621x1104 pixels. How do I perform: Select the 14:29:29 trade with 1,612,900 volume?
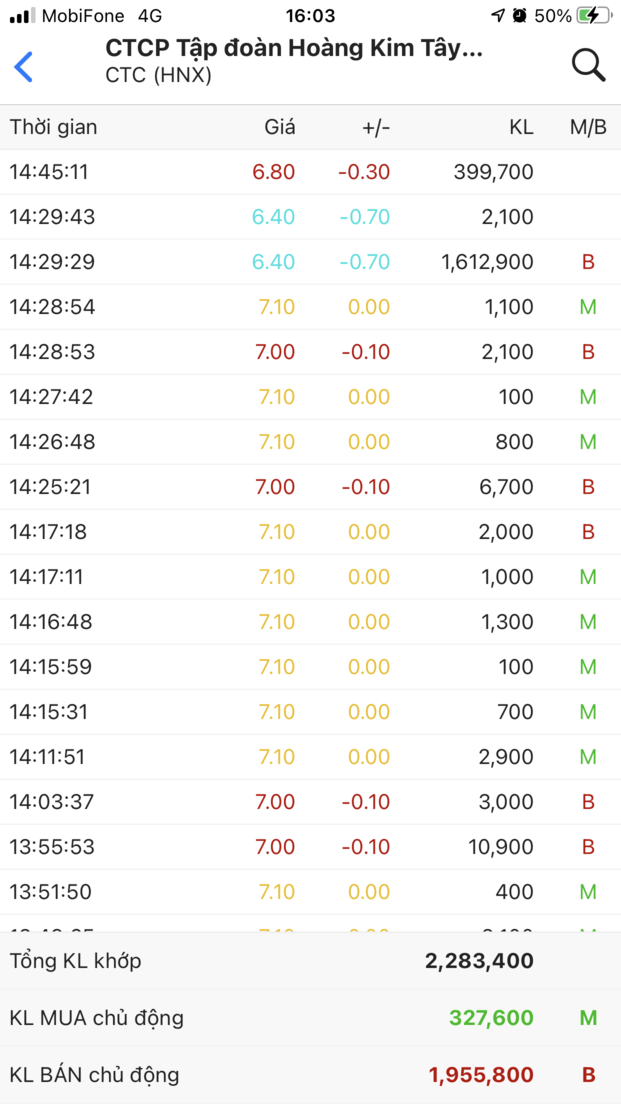click(x=310, y=262)
